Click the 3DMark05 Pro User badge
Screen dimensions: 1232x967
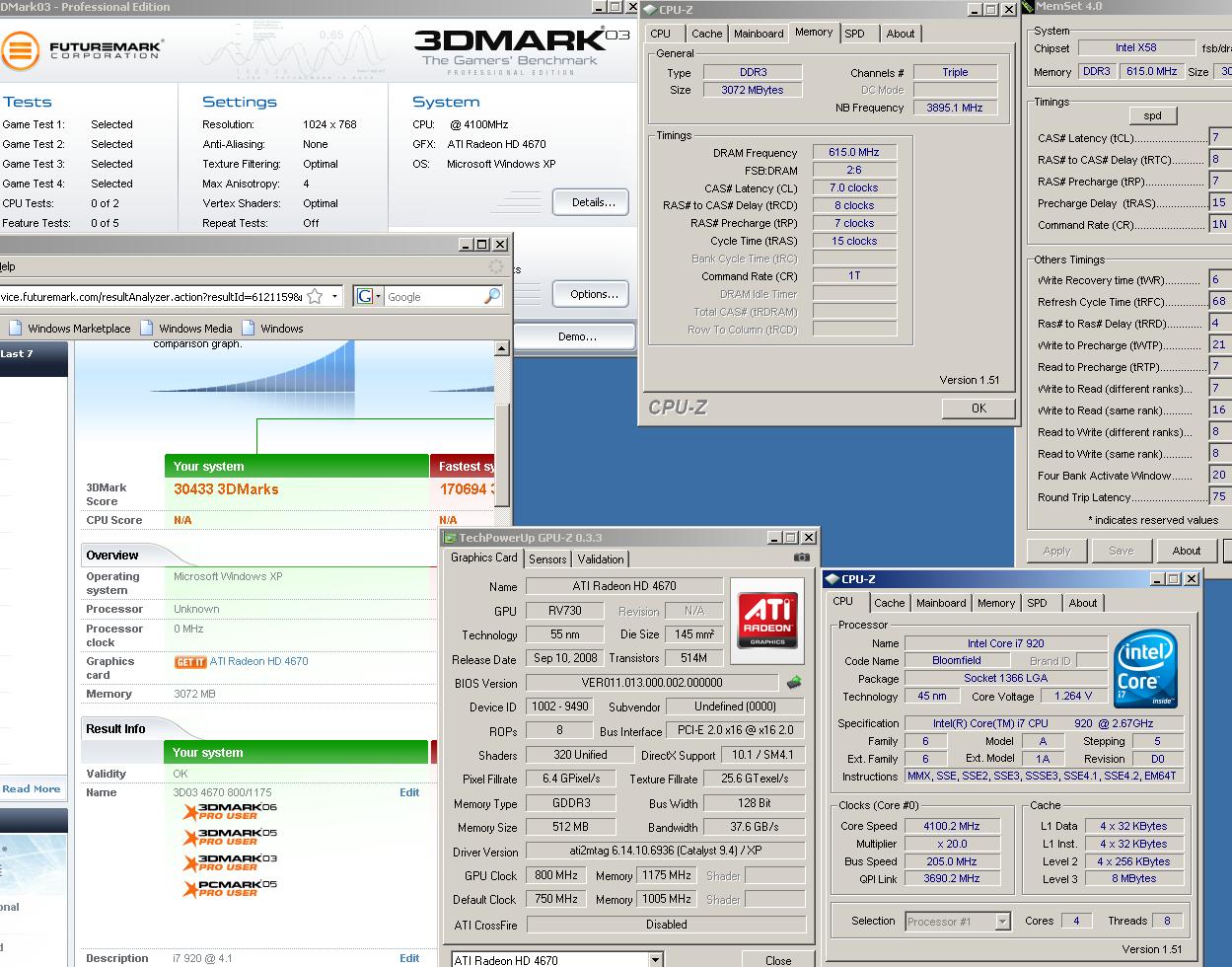pyautogui.click(x=230, y=838)
